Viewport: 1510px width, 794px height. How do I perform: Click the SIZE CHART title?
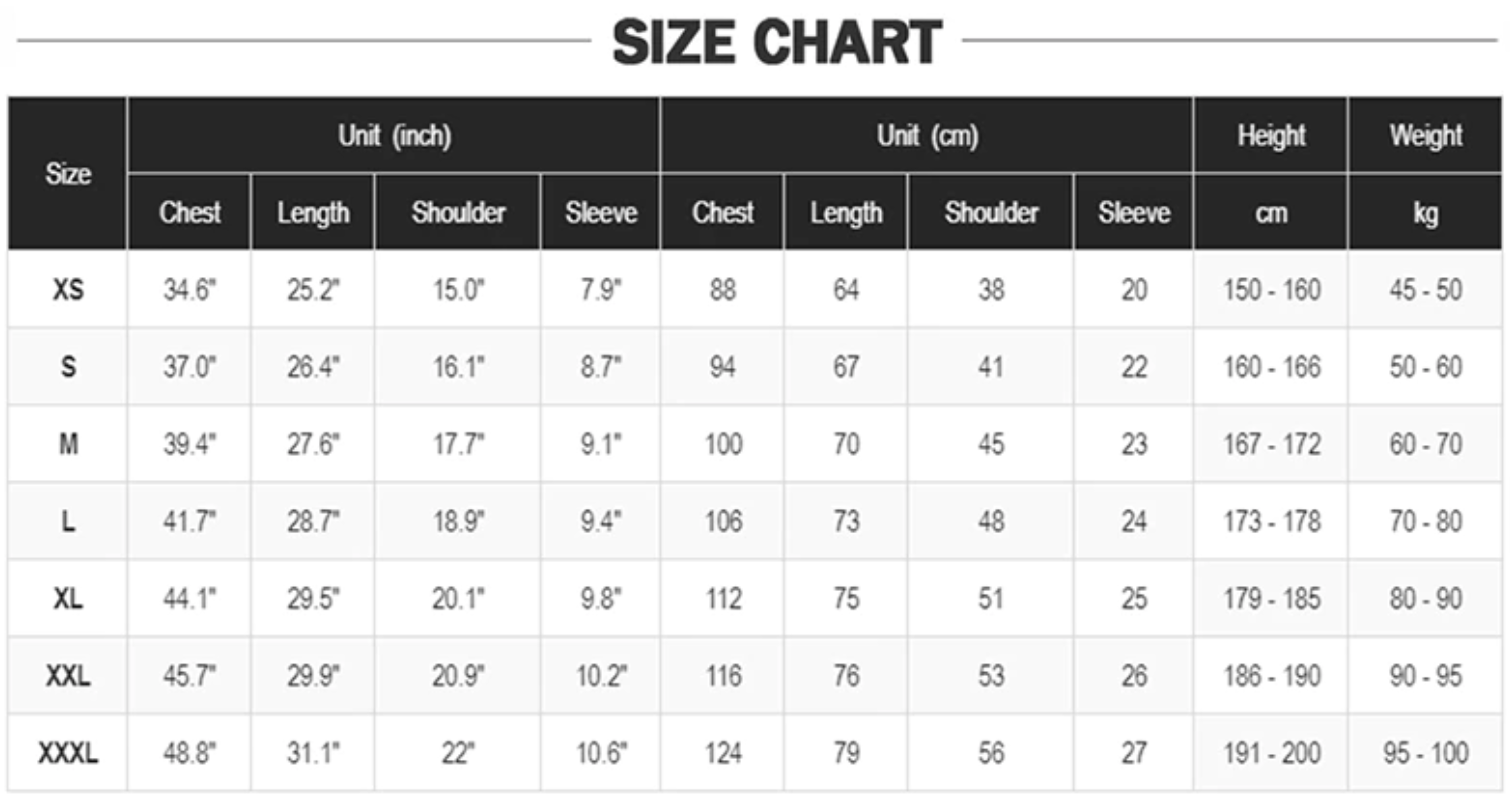click(x=776, y=43)
